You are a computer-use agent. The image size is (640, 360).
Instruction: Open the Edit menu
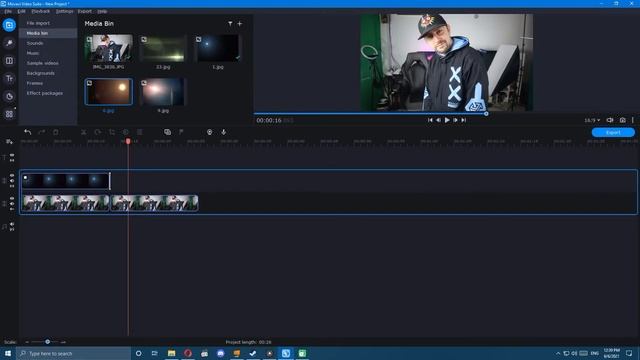(22, 11)
